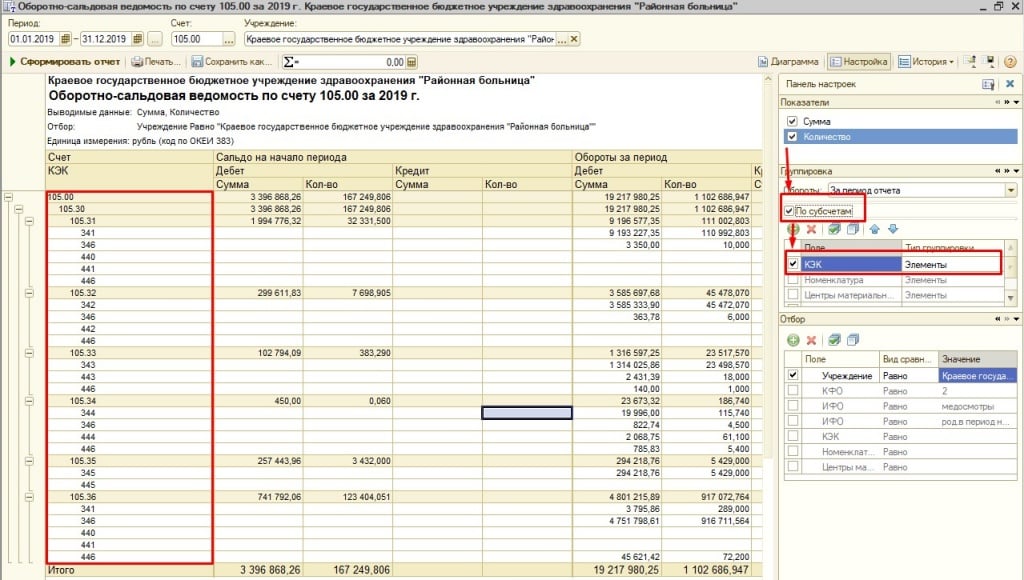Image resolution: width=1024 pixels, height=580 pixels.
Task: Open calendar picker for period start date
Action: (66, 40)
